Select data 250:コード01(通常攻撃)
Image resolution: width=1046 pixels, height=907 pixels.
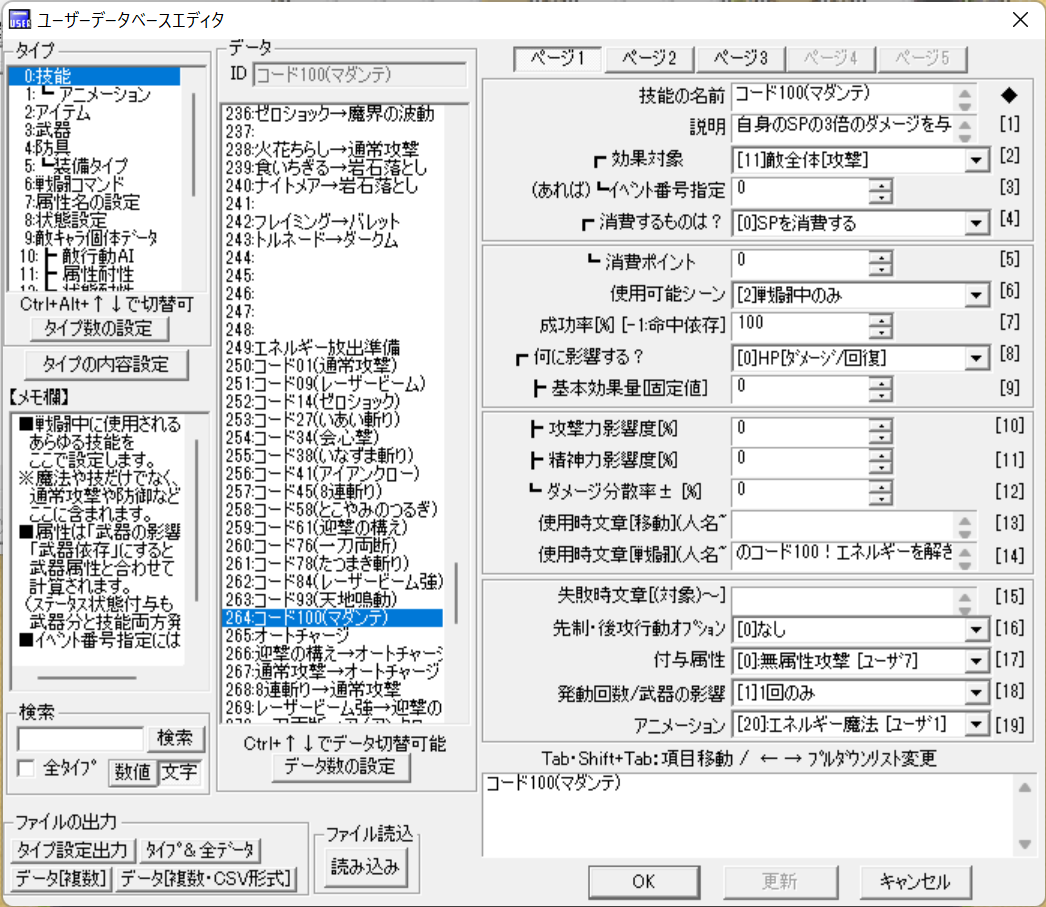point(332,365)
